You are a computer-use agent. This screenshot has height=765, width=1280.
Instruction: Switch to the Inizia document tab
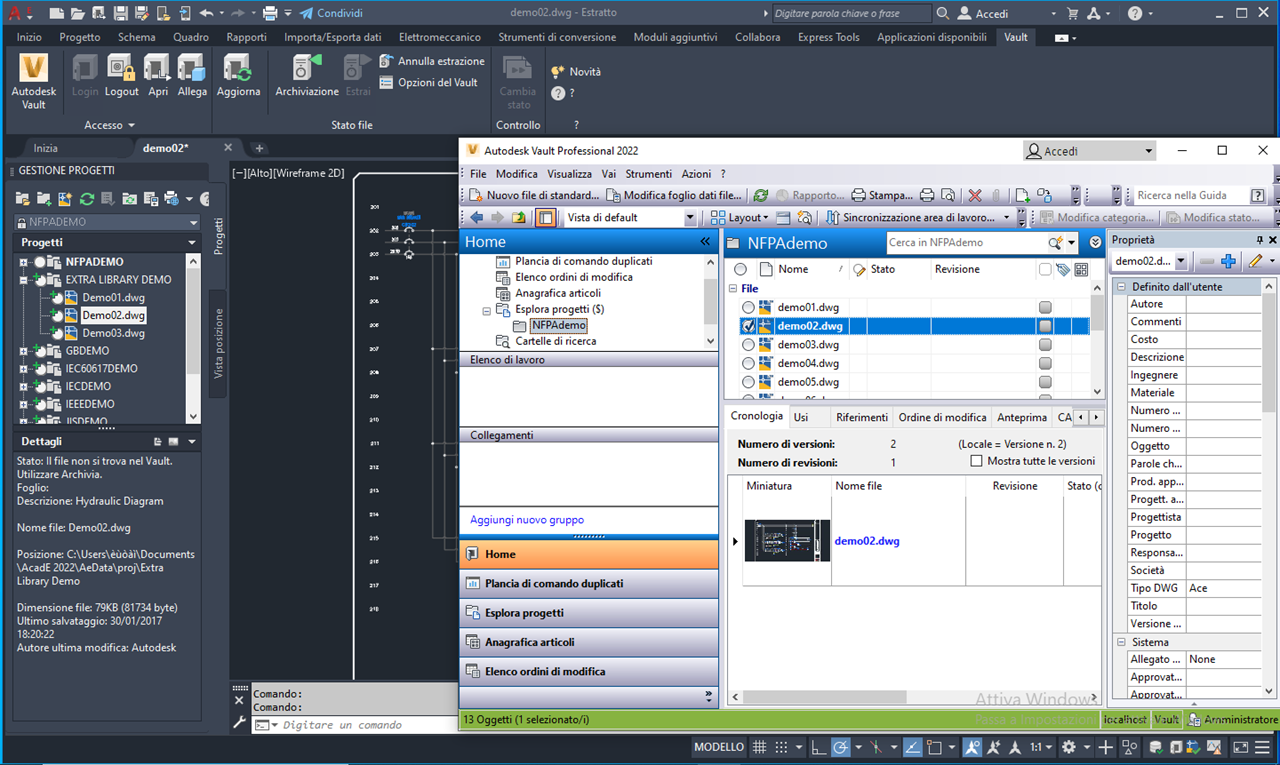click(x=45, y=148)
